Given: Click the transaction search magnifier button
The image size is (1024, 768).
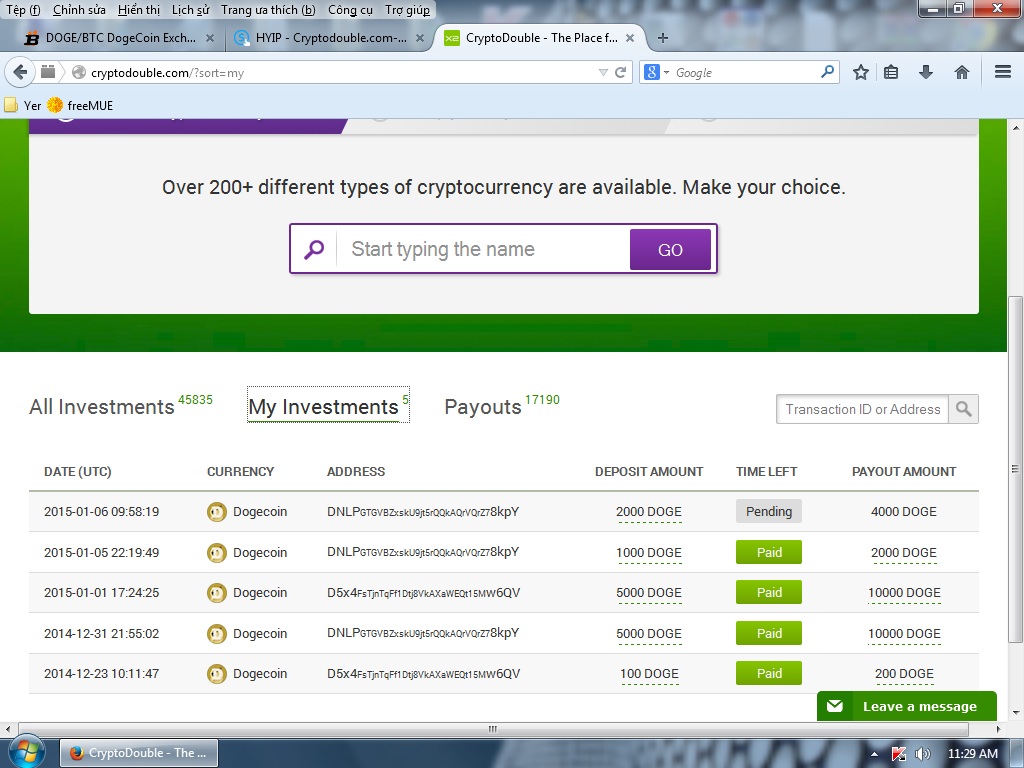Looking at the screenshot, I should point(963,409).
